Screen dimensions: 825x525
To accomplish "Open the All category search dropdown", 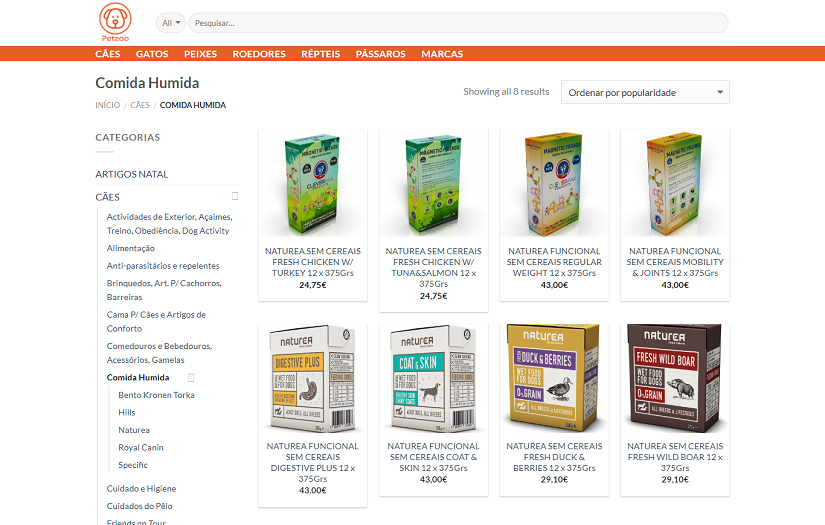I will (x=170, y=23).
